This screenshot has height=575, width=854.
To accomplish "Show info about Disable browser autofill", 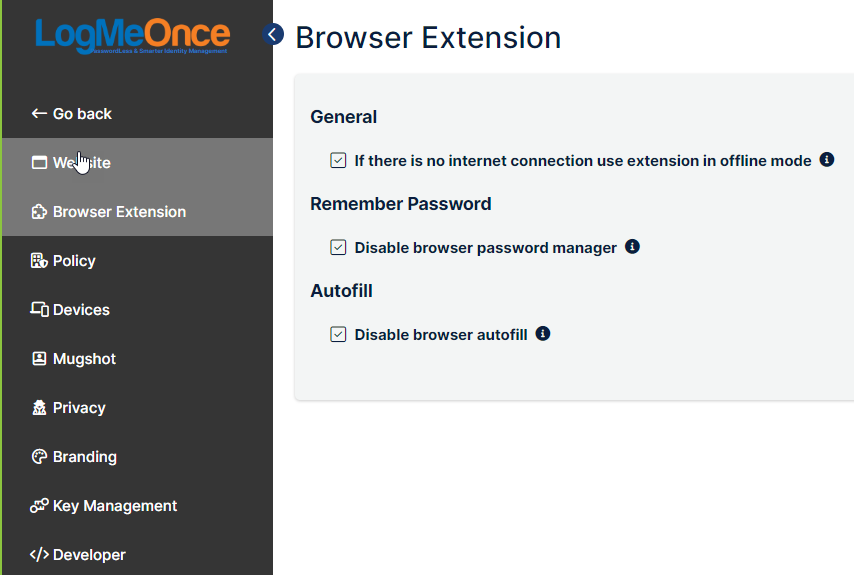I will click(543, 333).
